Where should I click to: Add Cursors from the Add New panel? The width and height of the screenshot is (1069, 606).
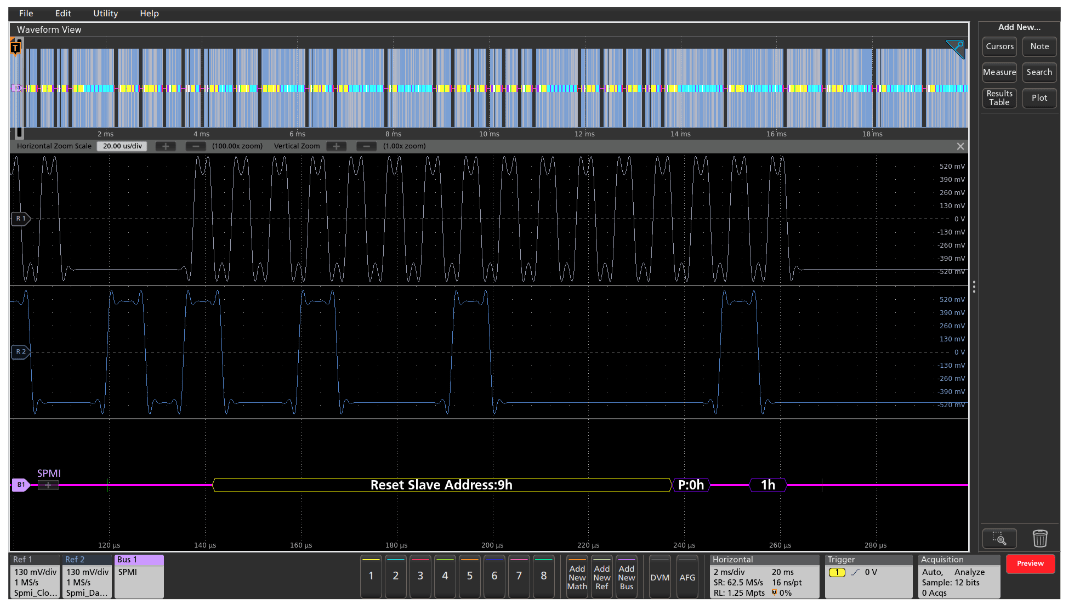pos(998,46)
